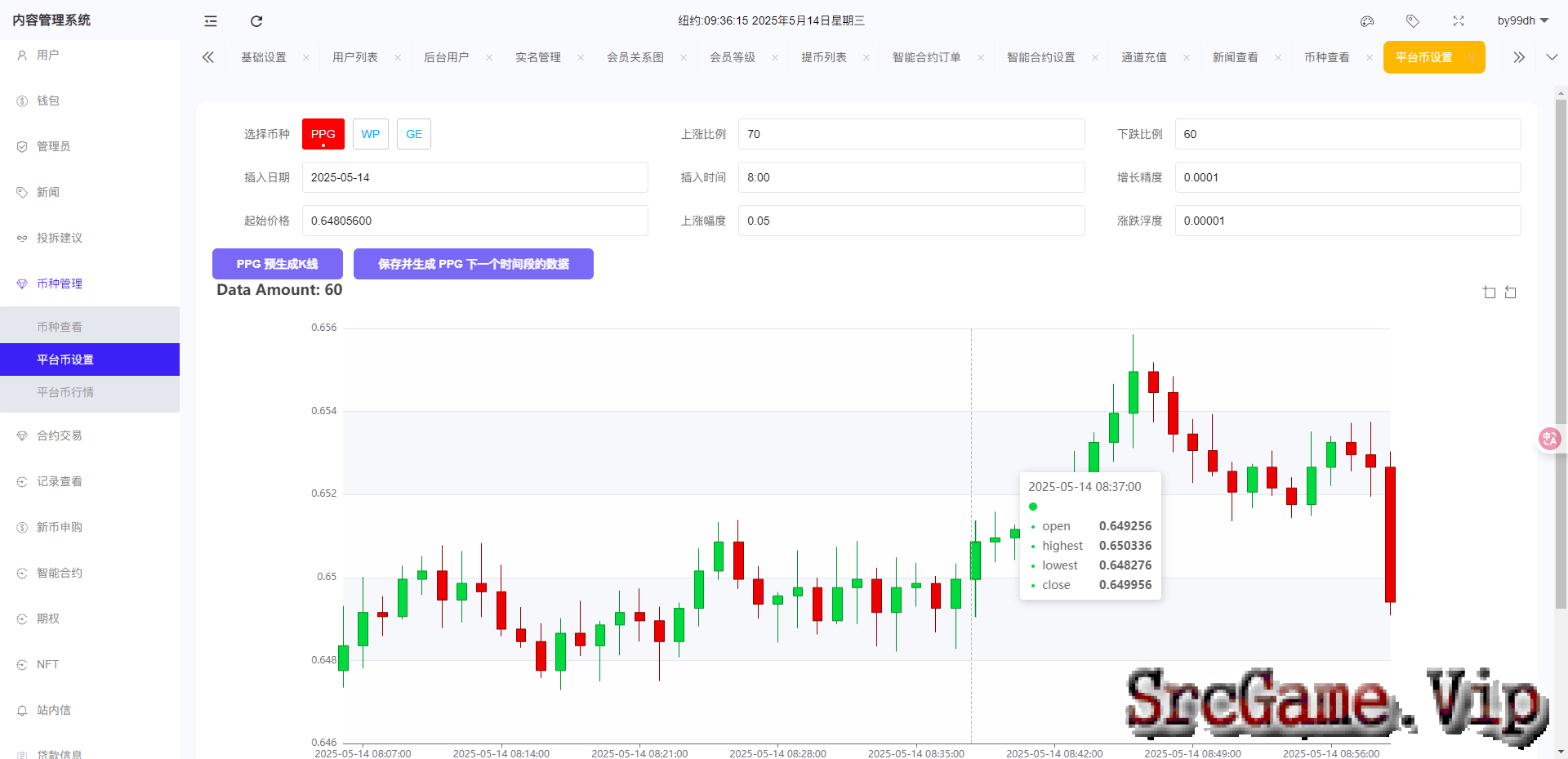Collapse the sidebar with the hamburger icon

(x=211, y=21)
